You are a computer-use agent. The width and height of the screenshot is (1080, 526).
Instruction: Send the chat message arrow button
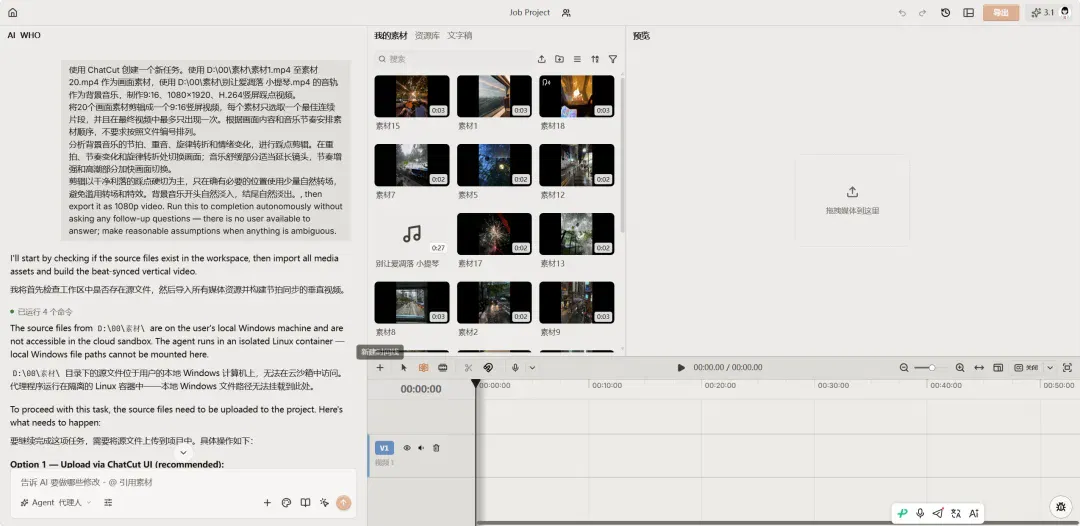point(343,503)
